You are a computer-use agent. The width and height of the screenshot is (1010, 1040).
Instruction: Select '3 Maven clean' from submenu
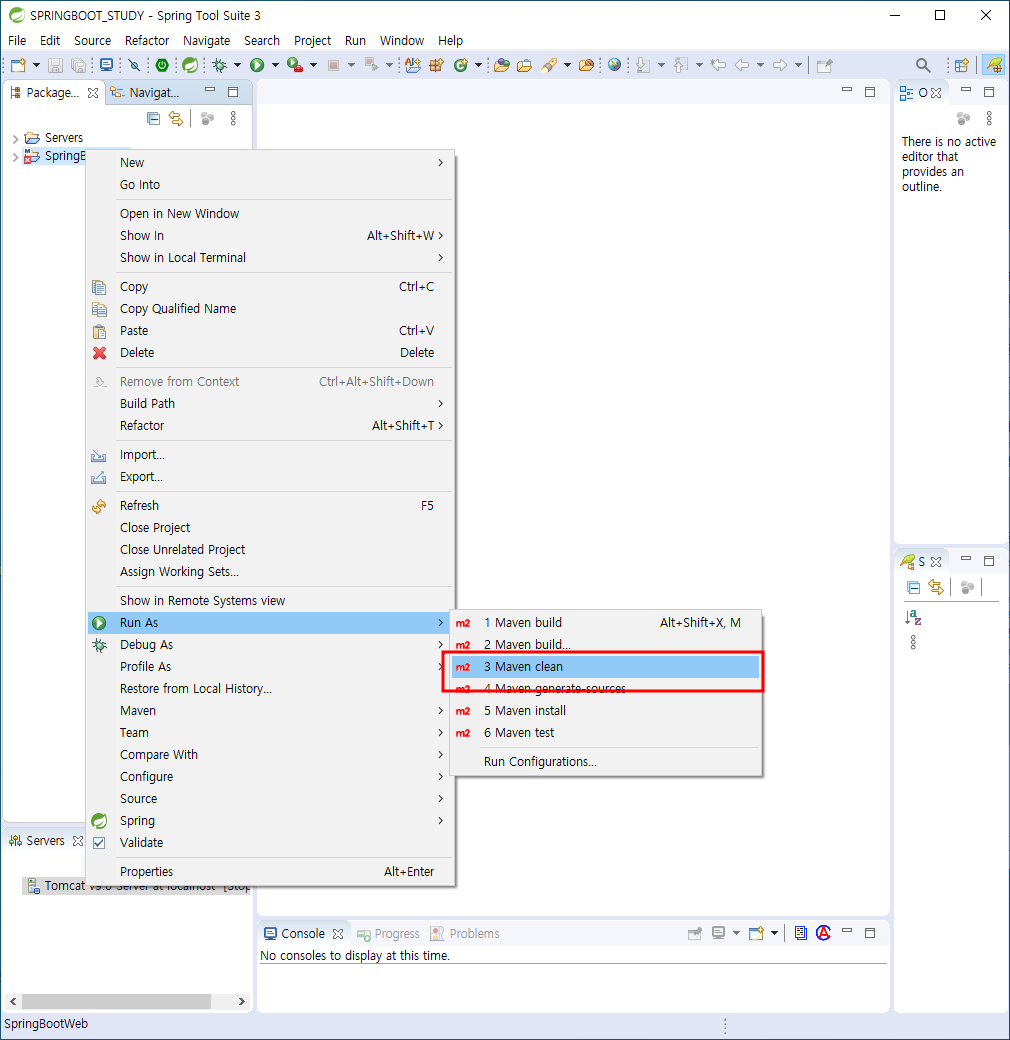pyautogui.click(x=605, y=667)
